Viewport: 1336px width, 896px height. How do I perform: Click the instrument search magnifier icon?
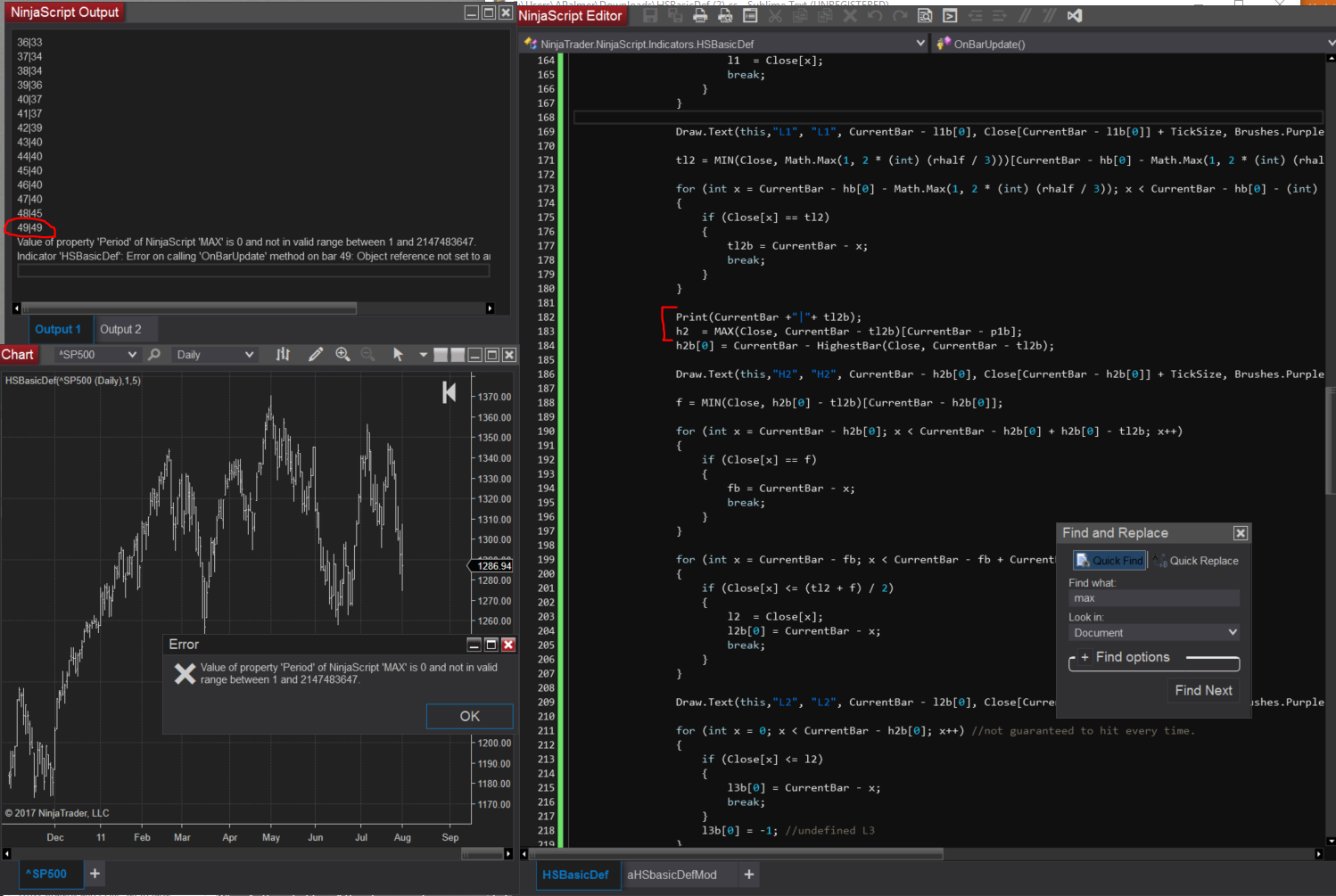[x=154, y=355]
